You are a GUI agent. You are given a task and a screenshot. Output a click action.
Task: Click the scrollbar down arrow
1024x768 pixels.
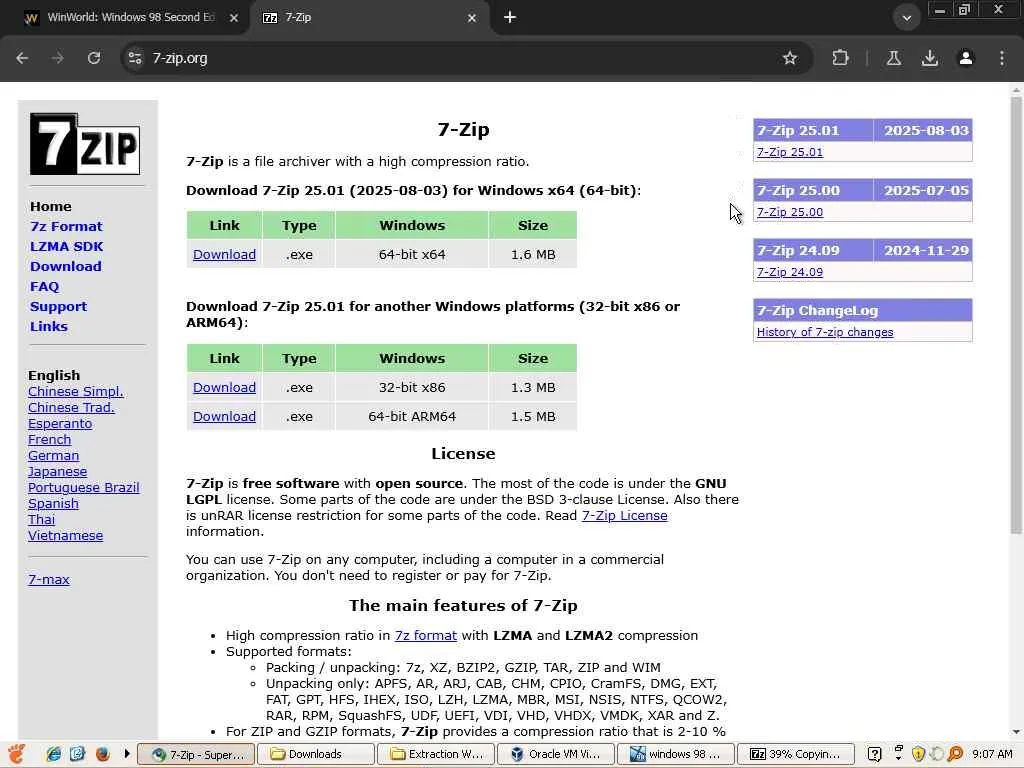point(1016,733)
